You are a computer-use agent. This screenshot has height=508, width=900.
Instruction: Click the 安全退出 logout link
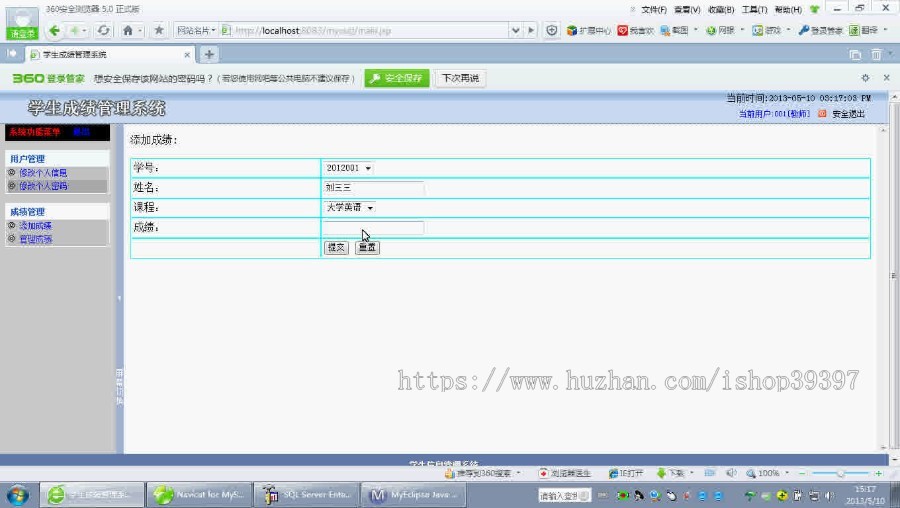[x=848, y=114]
